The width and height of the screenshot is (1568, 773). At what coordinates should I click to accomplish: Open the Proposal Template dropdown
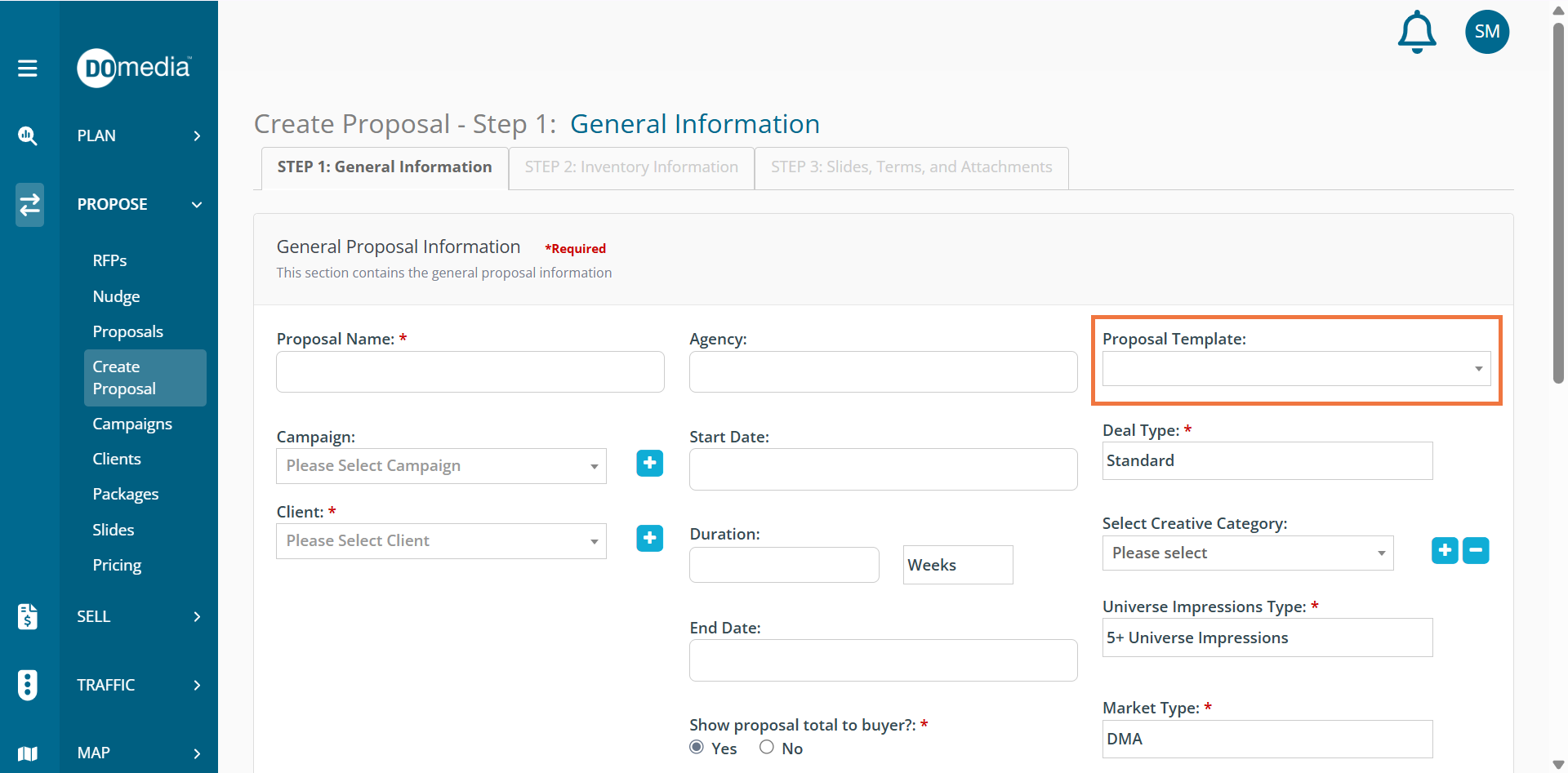coord(1295,369)
